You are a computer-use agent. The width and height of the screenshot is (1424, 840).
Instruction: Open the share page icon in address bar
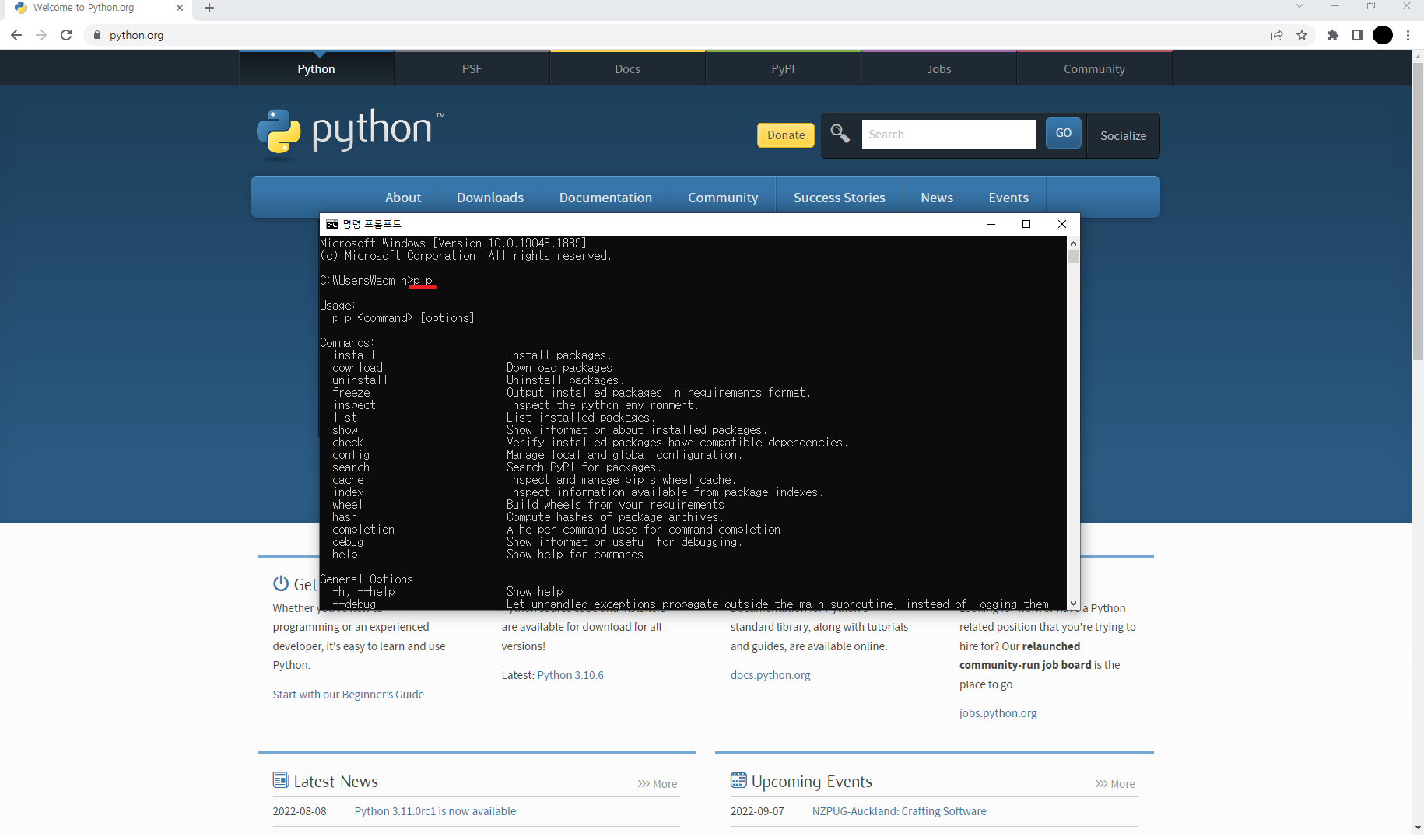pyautogui.click(x=1277, y=35)
